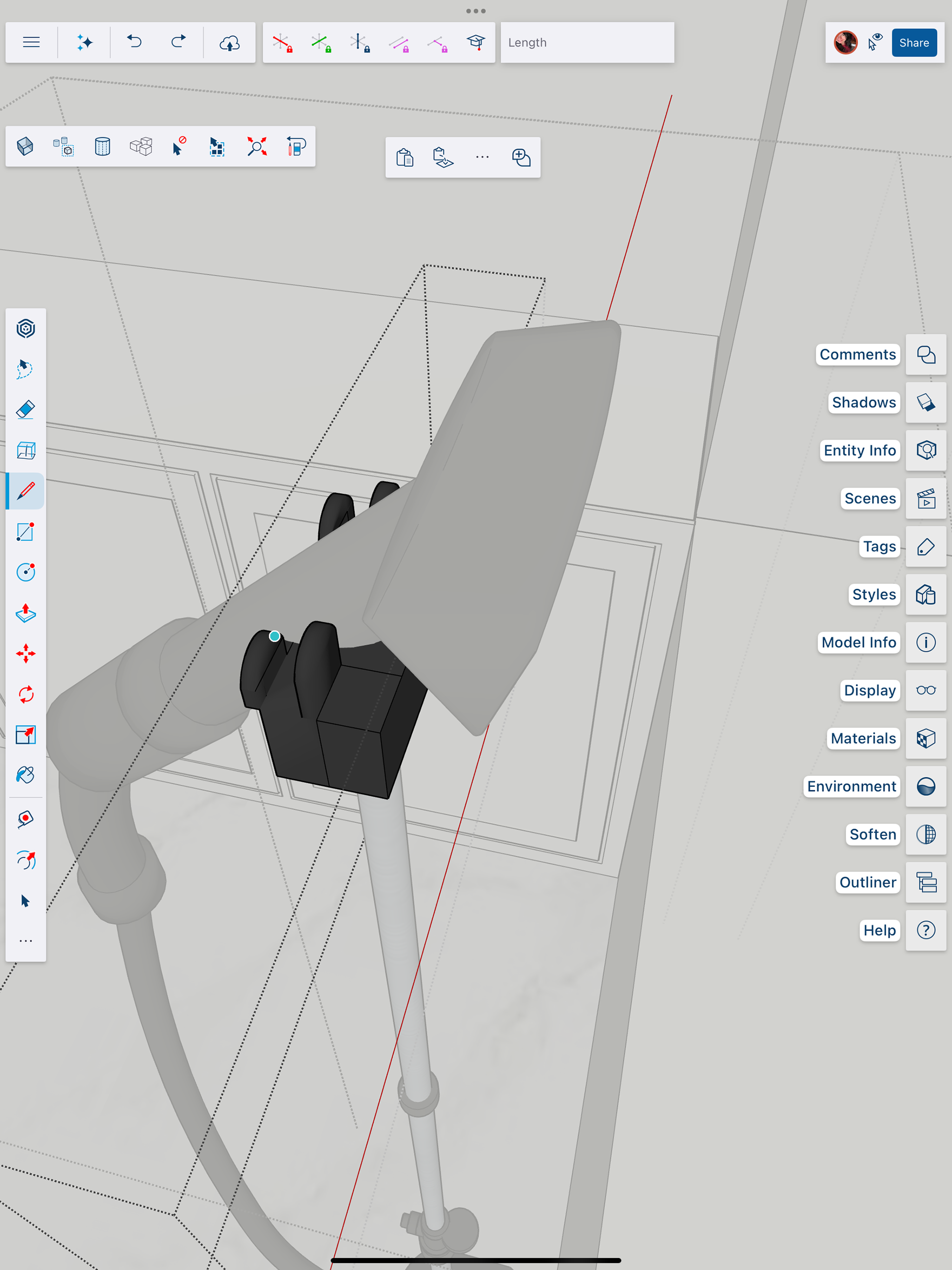Open the Outliner panel
Viewport: 952px width, 1270px height.
pos(926,883)
